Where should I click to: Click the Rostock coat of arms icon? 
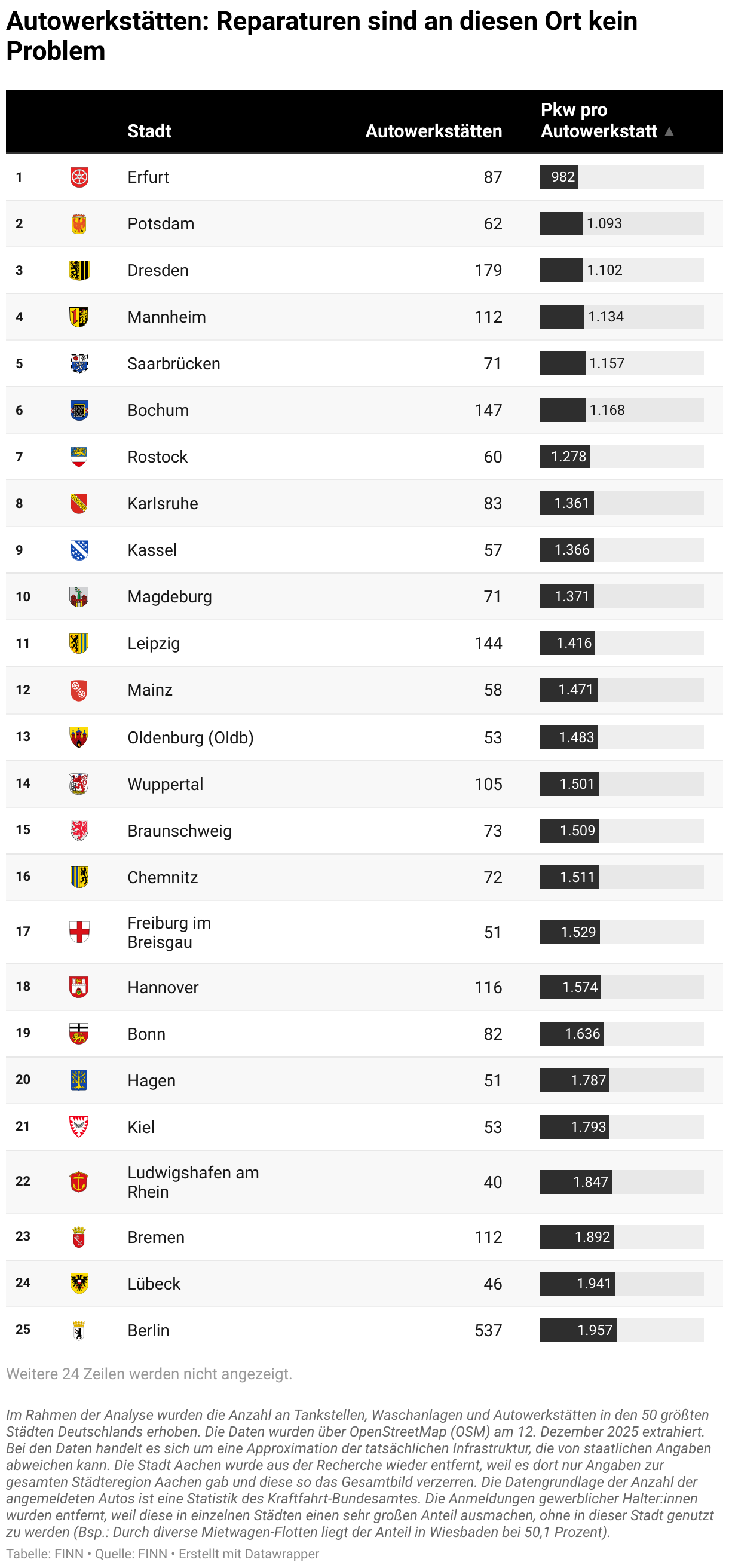pos(79,457)
